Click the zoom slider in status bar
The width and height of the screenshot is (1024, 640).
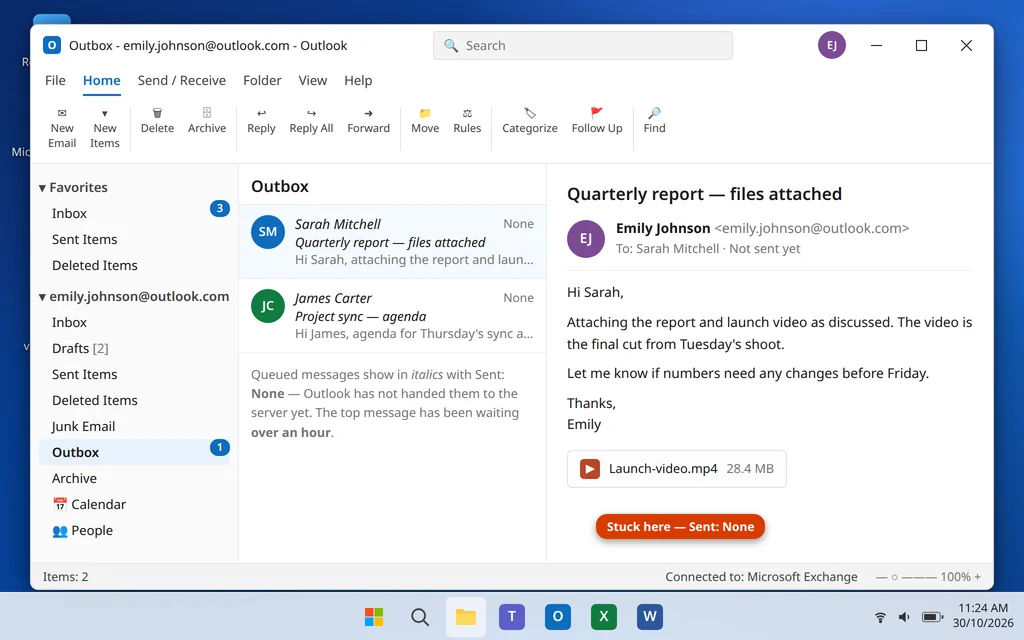[906, 577]
